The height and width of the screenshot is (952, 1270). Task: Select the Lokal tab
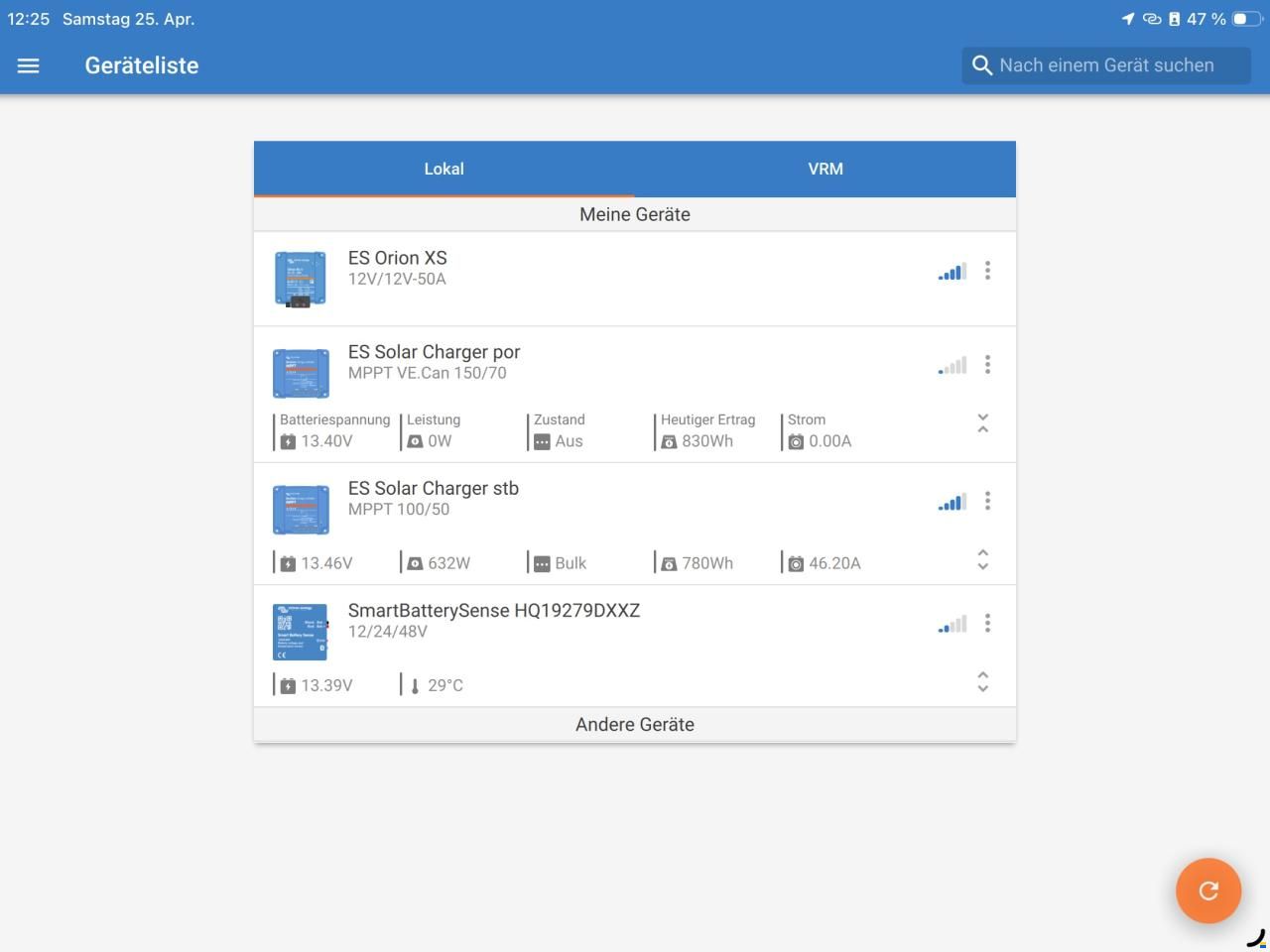coord(444,169)
